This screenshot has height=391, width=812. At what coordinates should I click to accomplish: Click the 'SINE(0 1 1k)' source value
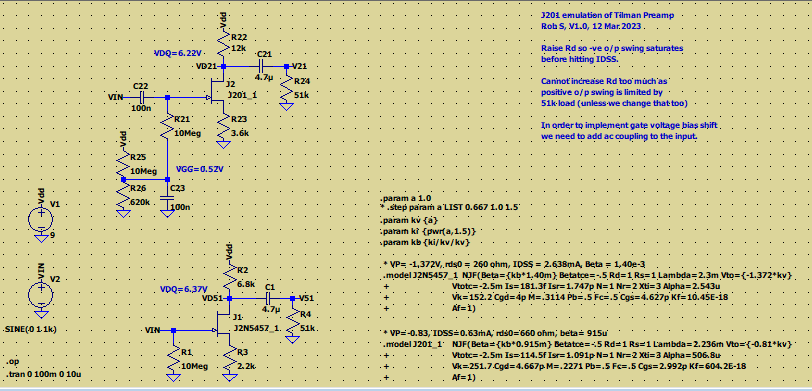point(31,329)
